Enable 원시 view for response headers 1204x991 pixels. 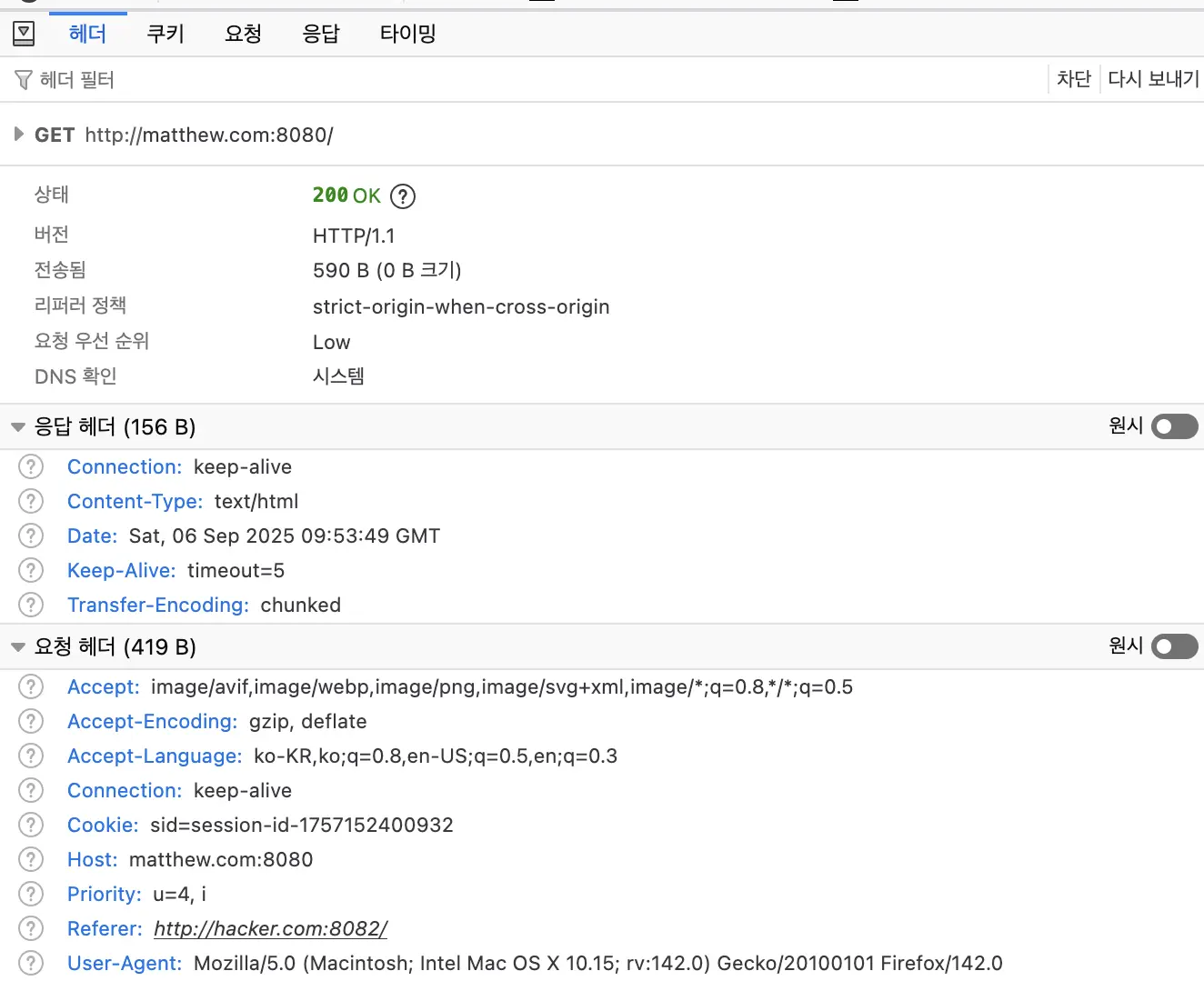coord(1174,426)
